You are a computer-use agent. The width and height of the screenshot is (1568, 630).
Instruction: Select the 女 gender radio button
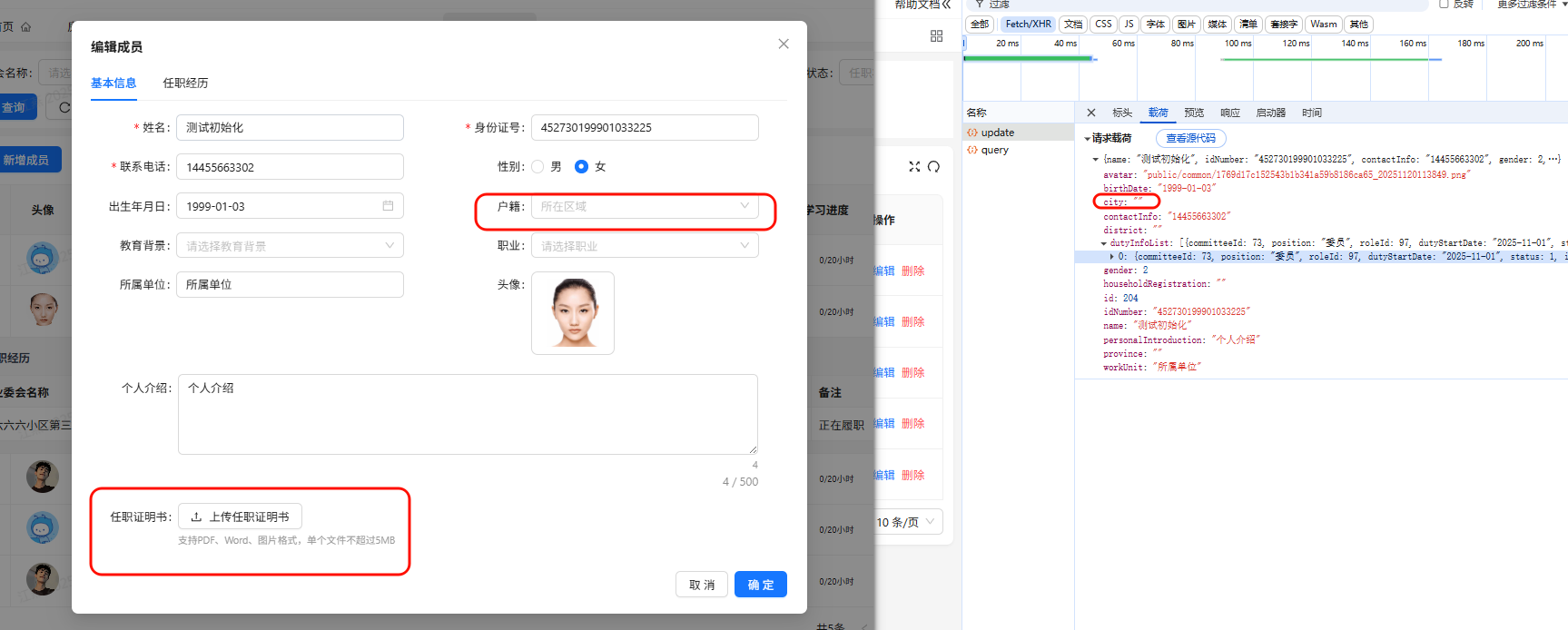pyautogui.click(x=582, y=167)
